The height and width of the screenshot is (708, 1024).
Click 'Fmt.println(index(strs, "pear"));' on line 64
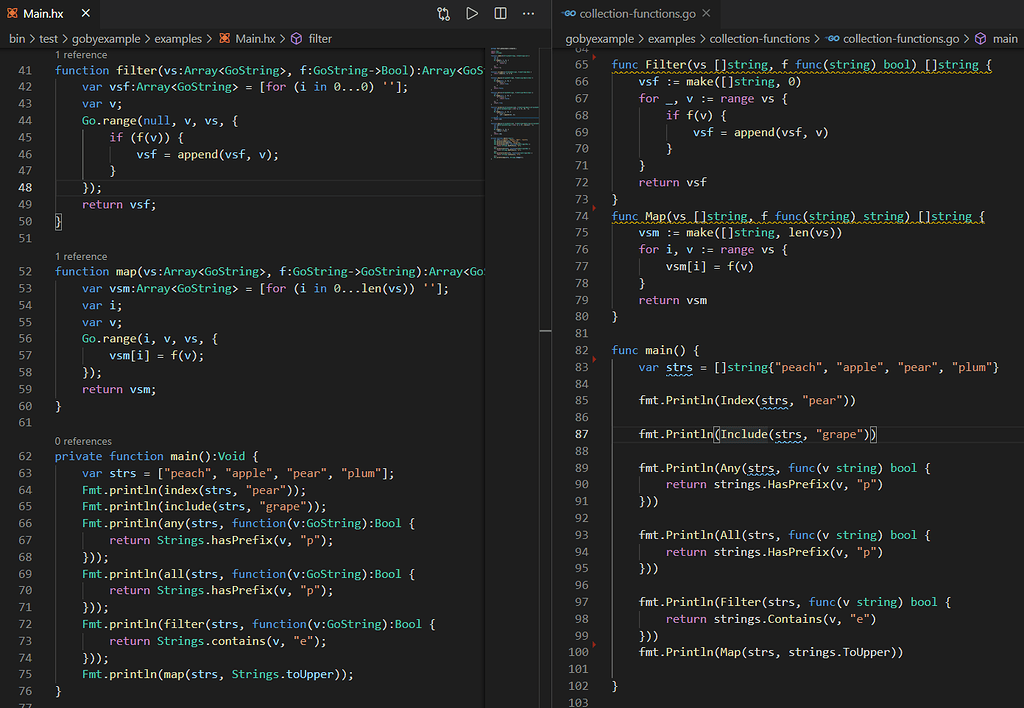click(x=194, y=490)
